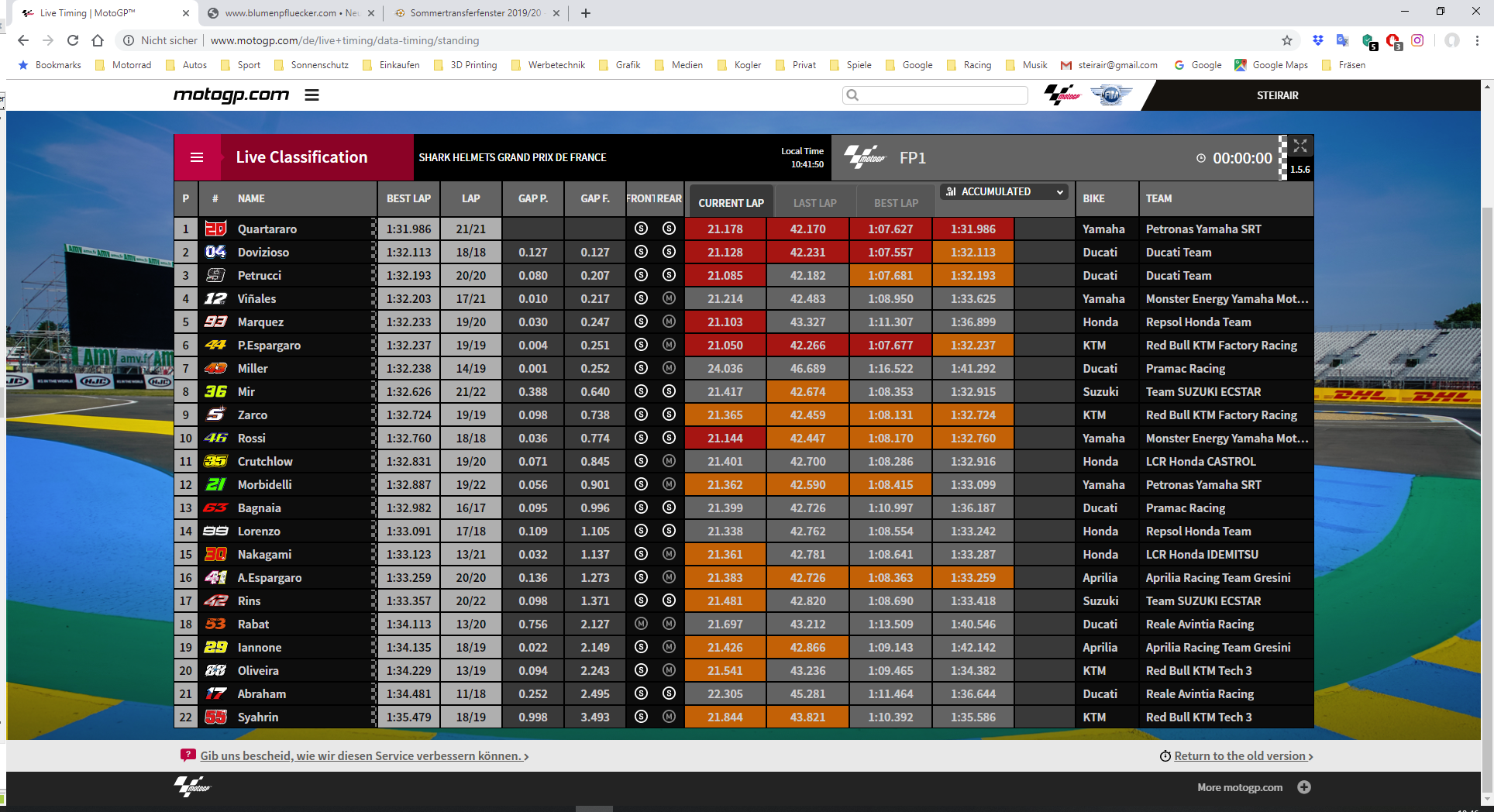Open the red Live Classification hamburger menu
This screenshot has height=812, width=1494.
197,157
